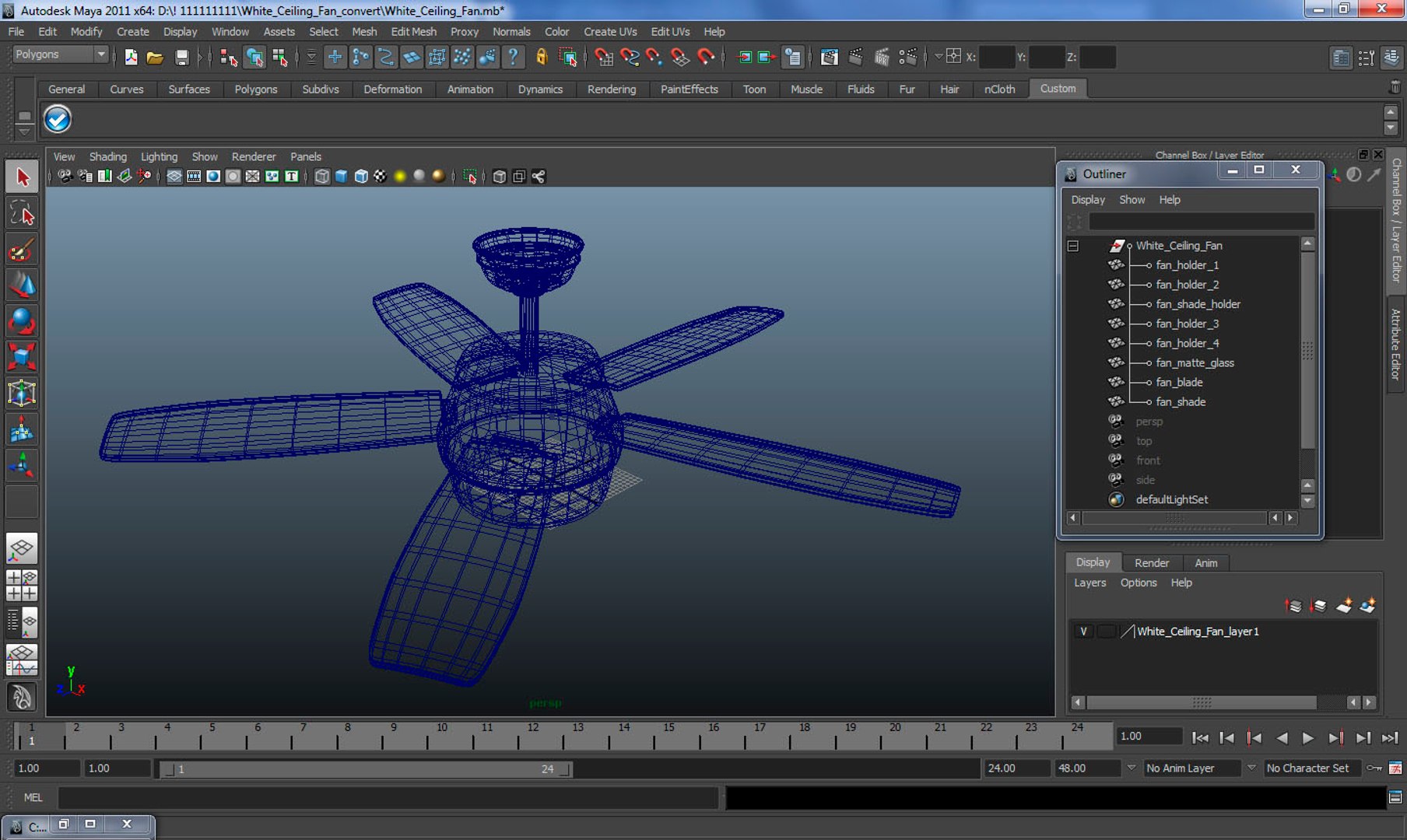The height and width of the screenshot is (840, 1407).
Task: Create a new empty layer icon
Action: 1344,605
